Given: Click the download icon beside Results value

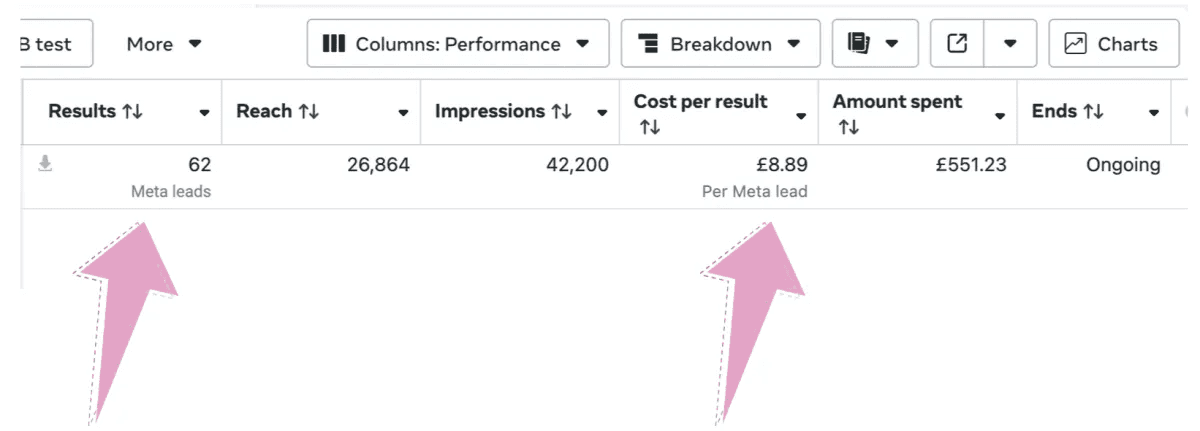Looking at the screenshot, I should pyautogui.click(x=44, y=164).
